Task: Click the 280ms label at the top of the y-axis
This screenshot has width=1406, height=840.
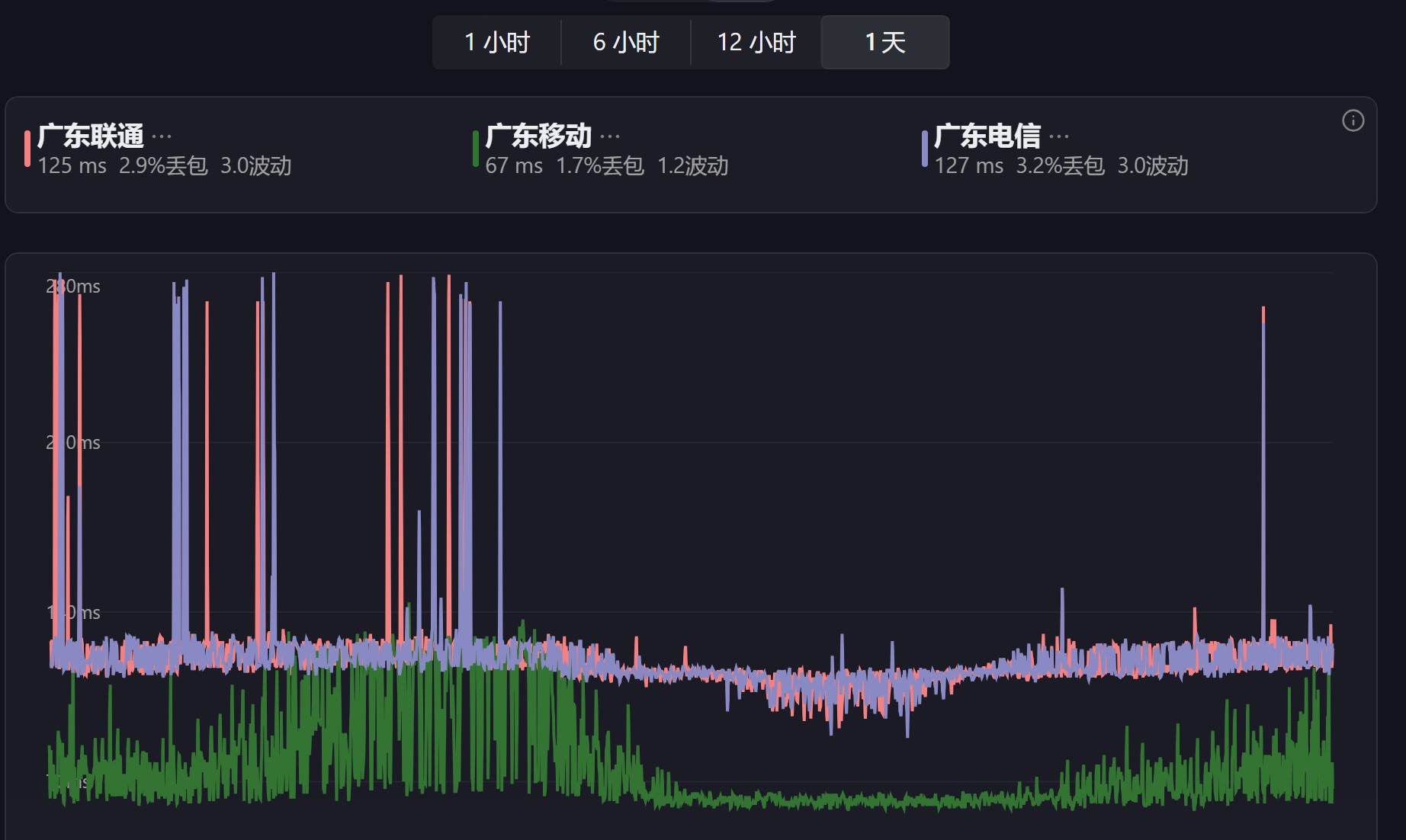Action: coord(73,287)
